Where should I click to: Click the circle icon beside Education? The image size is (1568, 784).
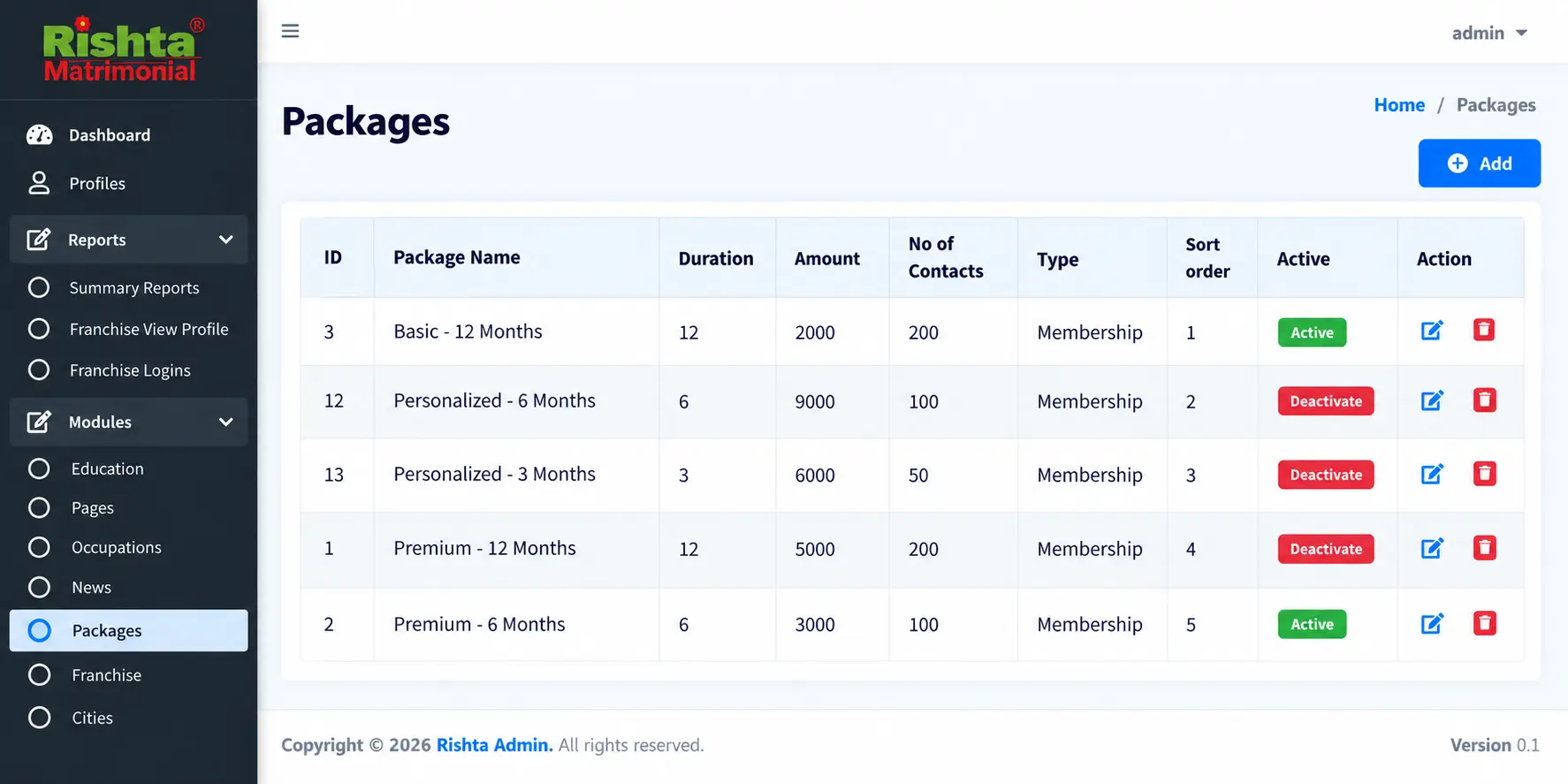39,468
